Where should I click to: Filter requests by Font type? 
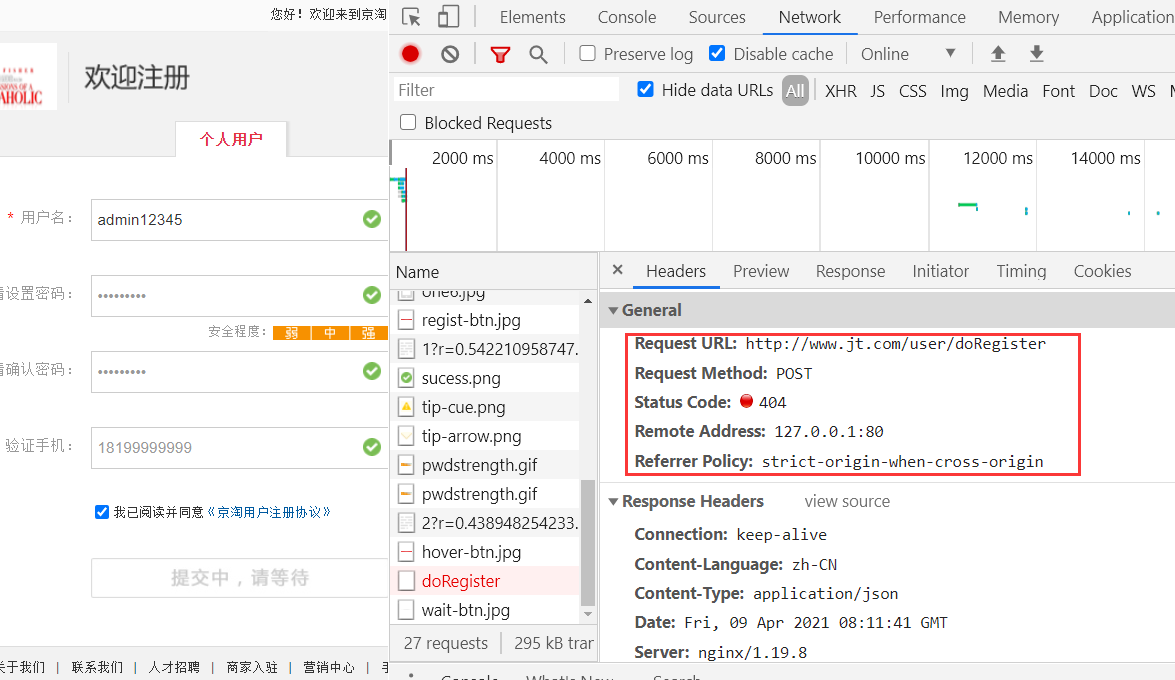(x=1058, y=91)
